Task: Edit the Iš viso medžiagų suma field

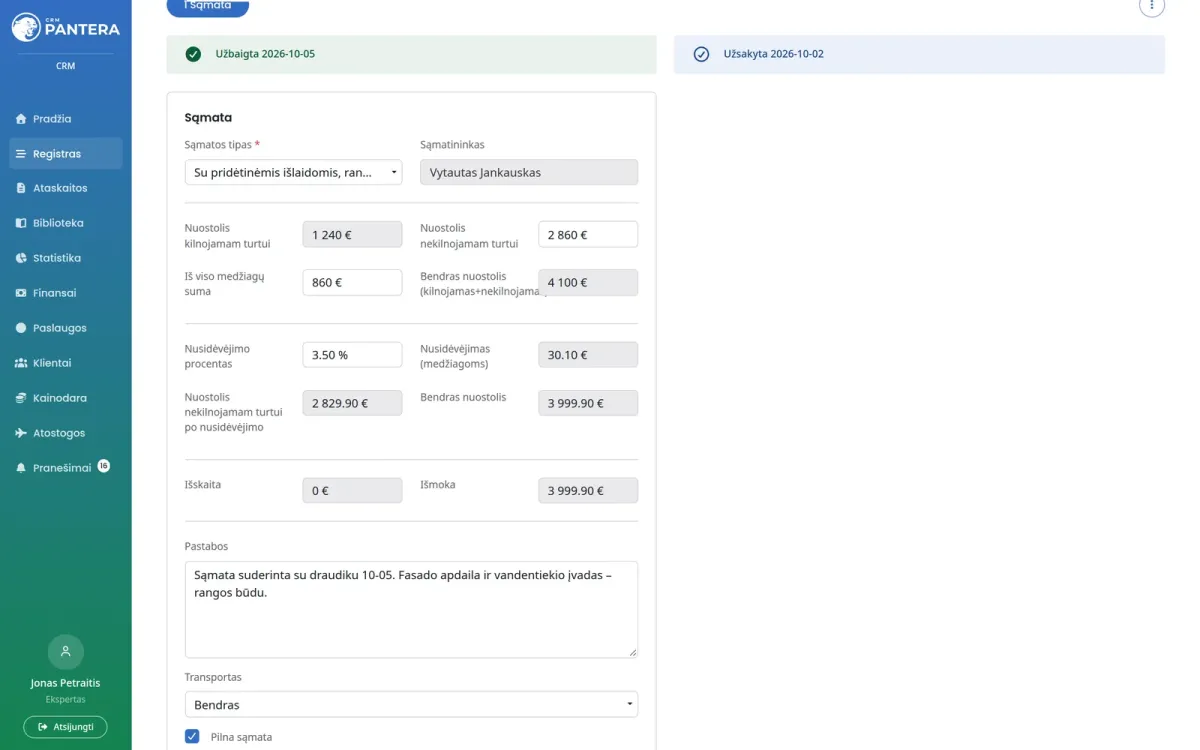Action: [x=352, y=283]
